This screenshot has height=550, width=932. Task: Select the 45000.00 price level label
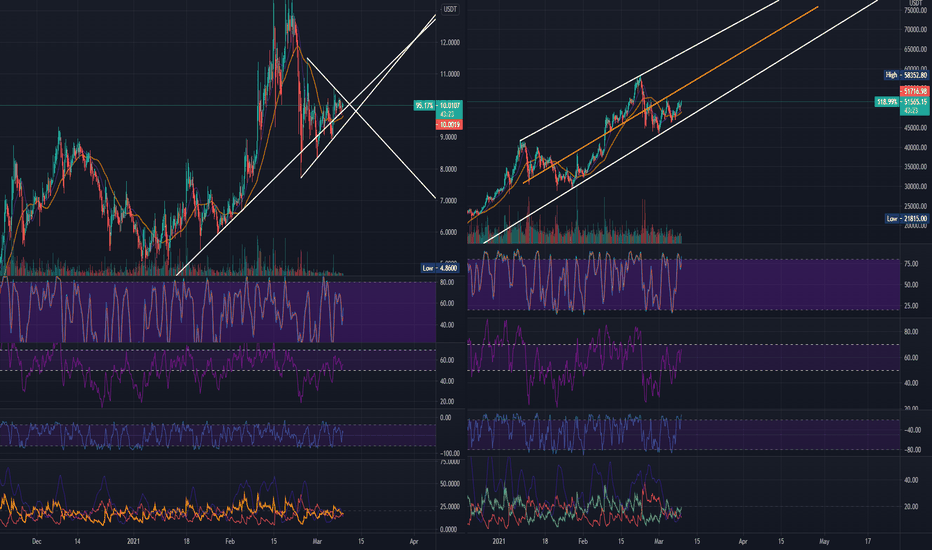tap(915, 128)
